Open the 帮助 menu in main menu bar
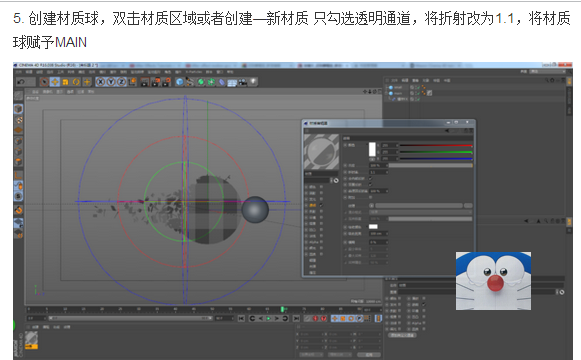 pos(230,72)
